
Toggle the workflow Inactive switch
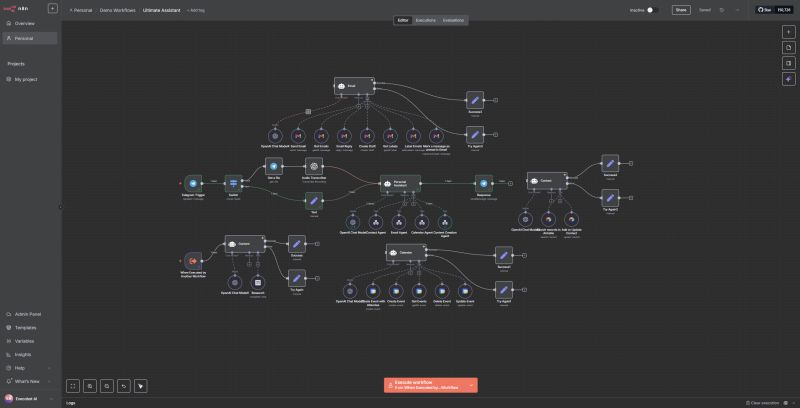tap(652, 10)
